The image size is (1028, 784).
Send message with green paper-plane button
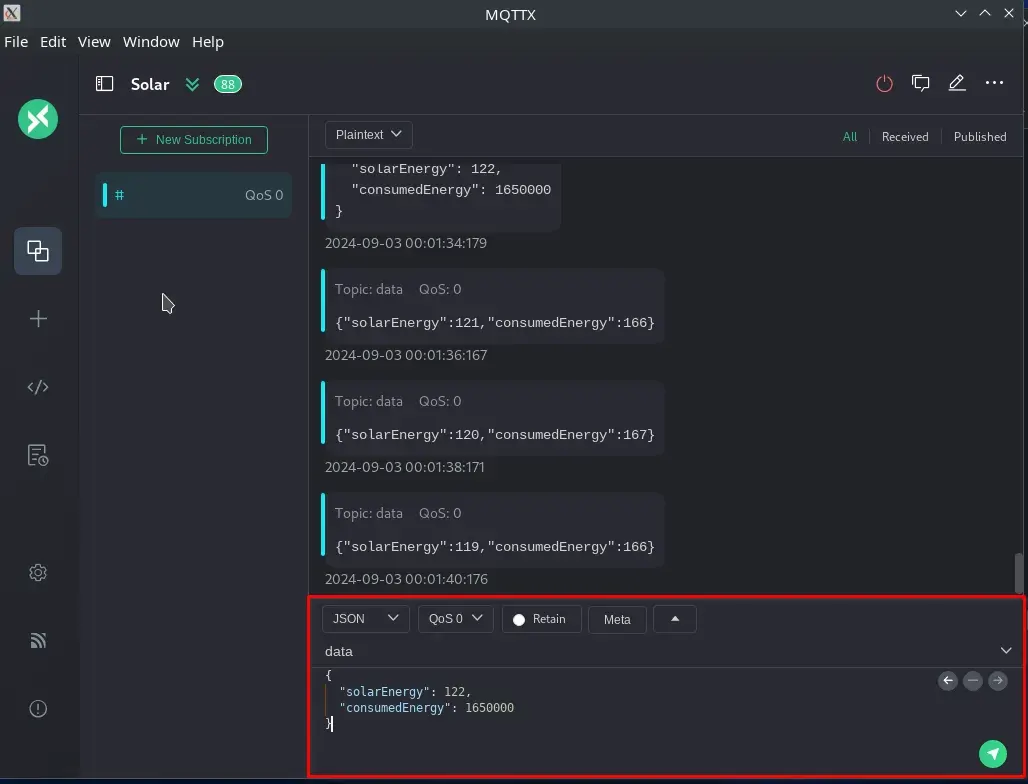click(x=993, y=754)
